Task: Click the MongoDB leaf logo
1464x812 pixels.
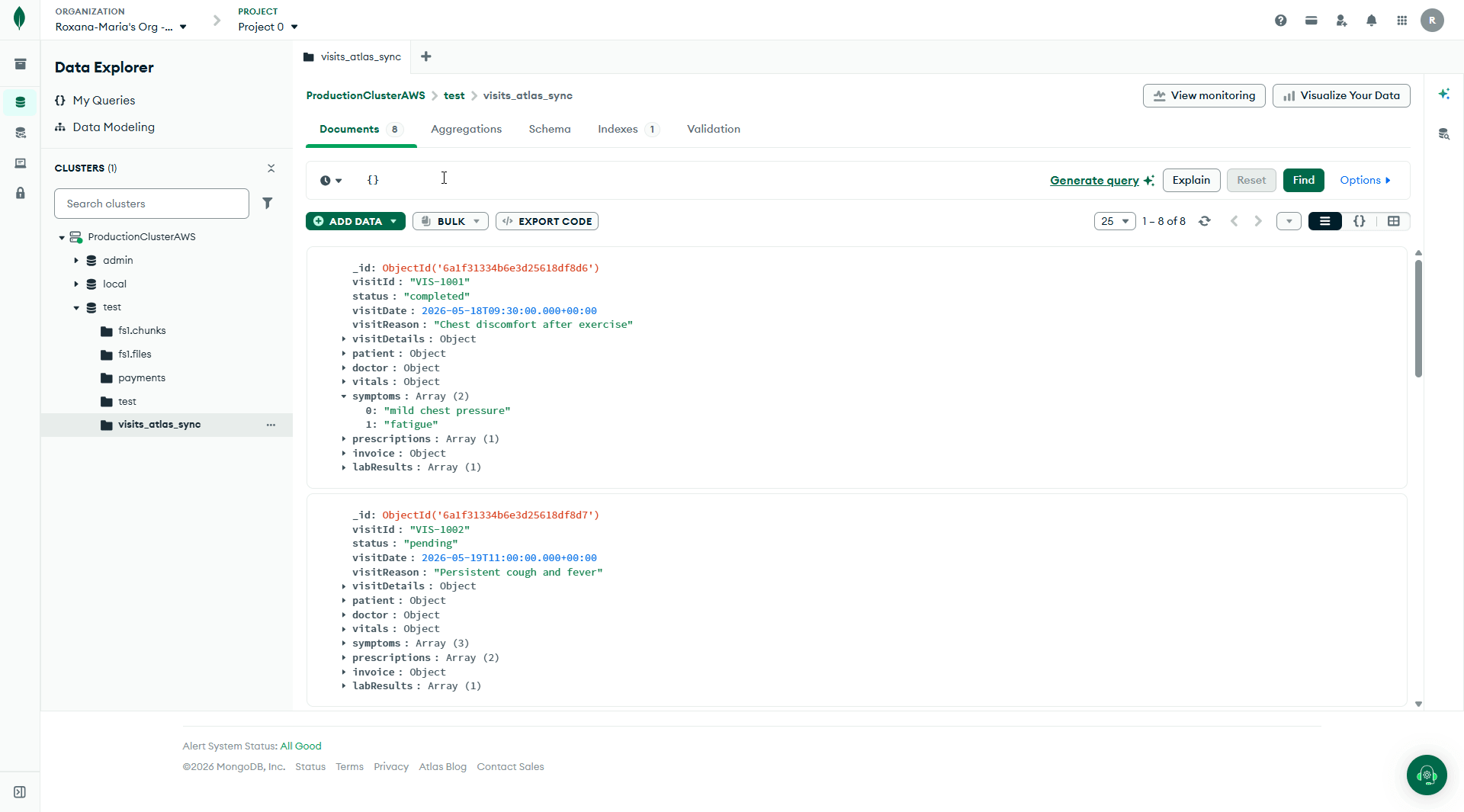Action: pos(20,18)
